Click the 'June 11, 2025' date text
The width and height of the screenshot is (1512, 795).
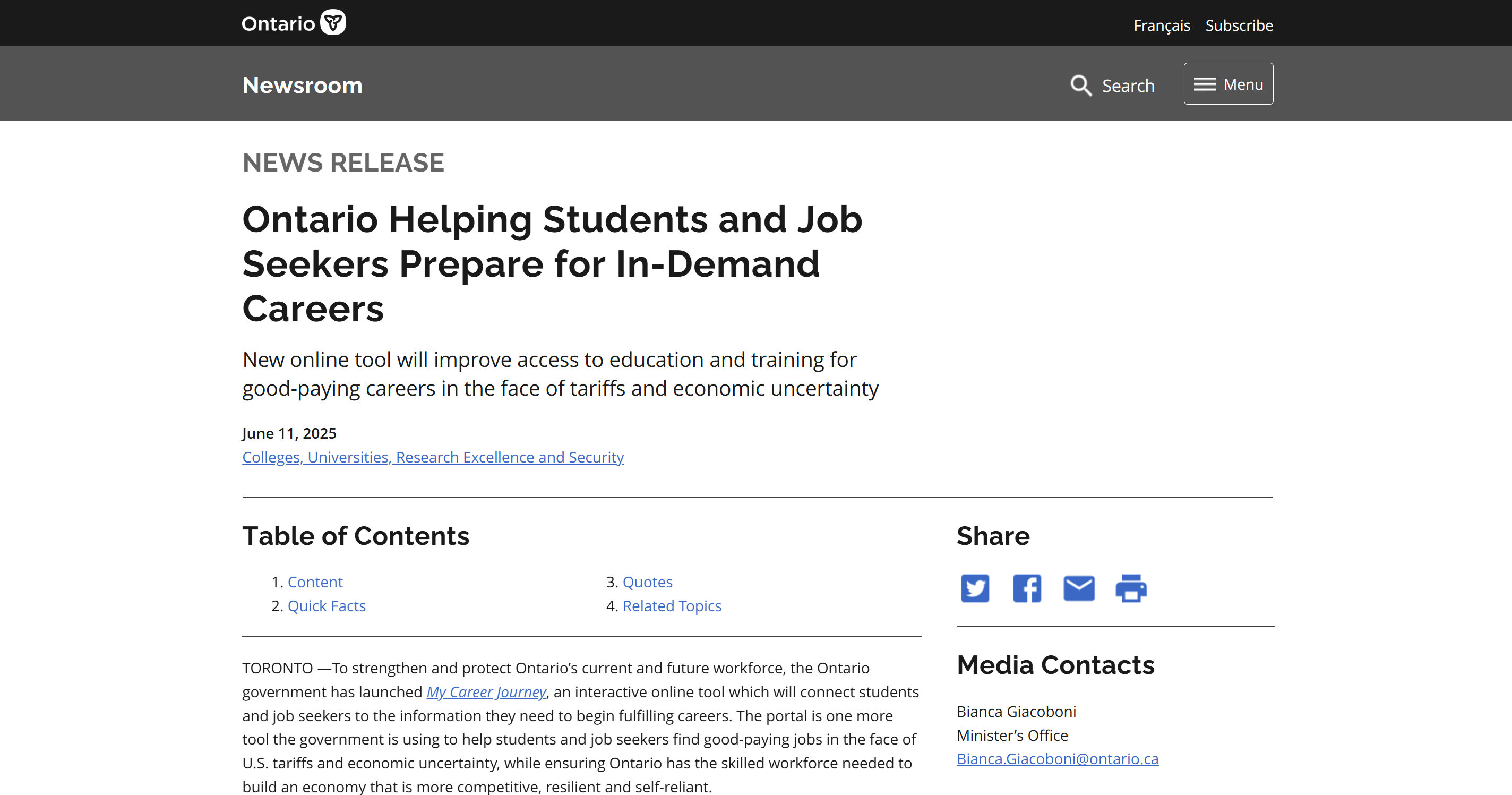pyautogui.click(x=289, y=433)
